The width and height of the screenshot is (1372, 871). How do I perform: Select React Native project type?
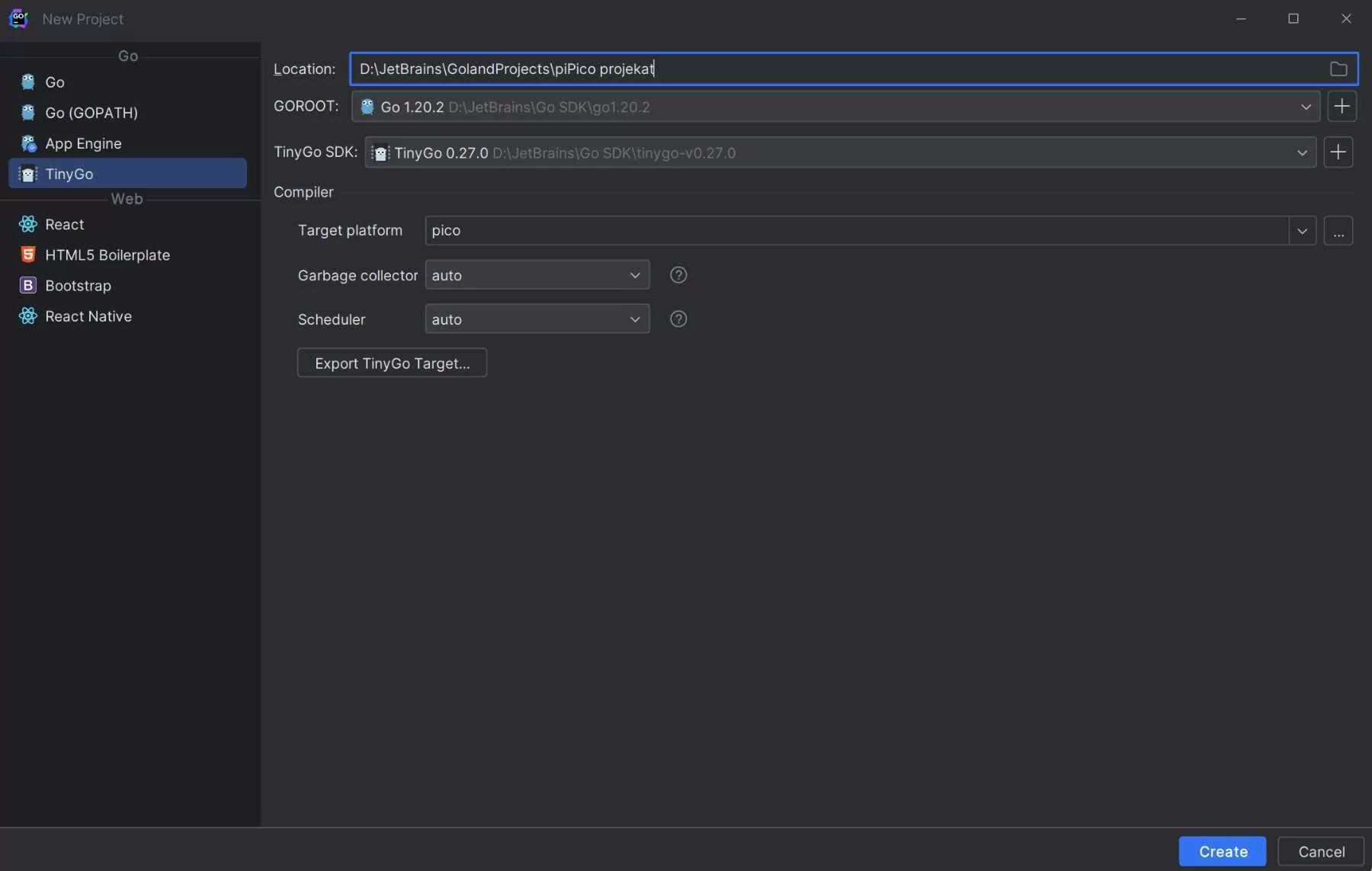point(128,315)
